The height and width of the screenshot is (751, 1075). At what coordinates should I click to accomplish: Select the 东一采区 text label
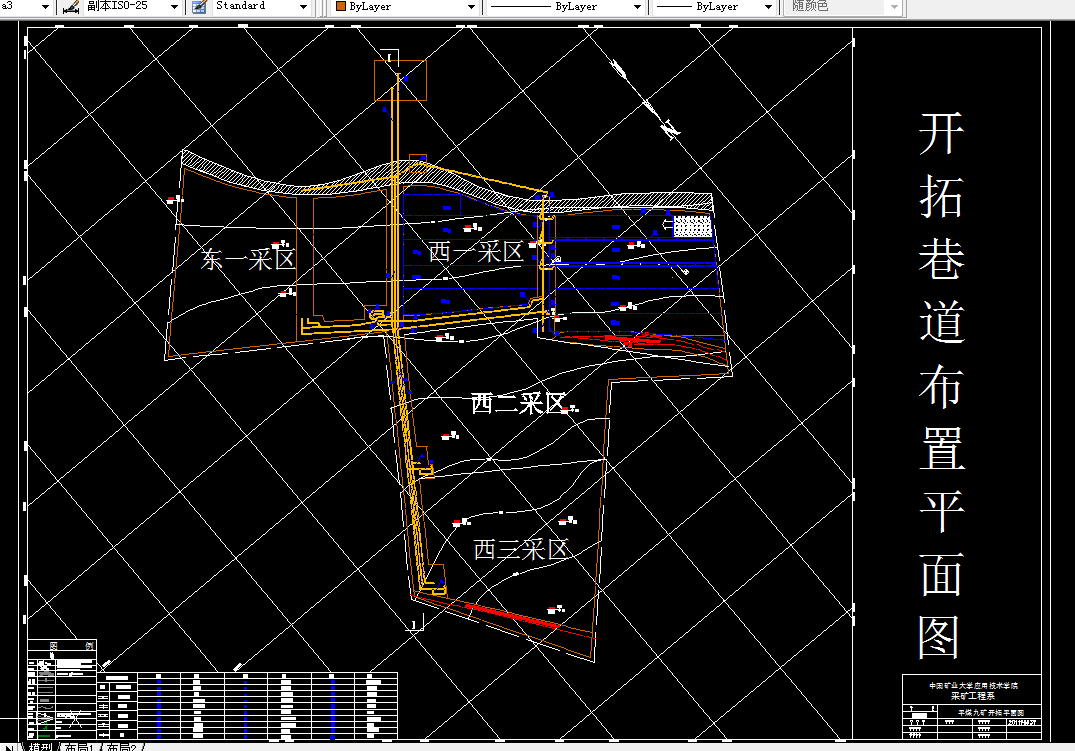247,259
